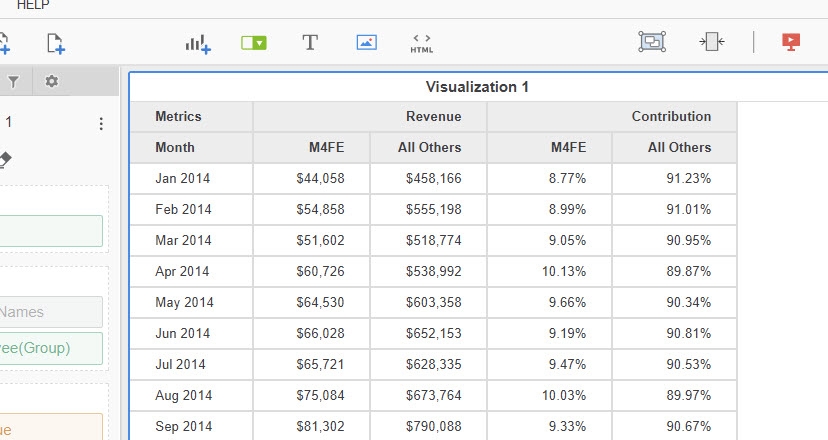Click the Contribution header cell
The height and width of the screenshot is (440, 828).
671,116
